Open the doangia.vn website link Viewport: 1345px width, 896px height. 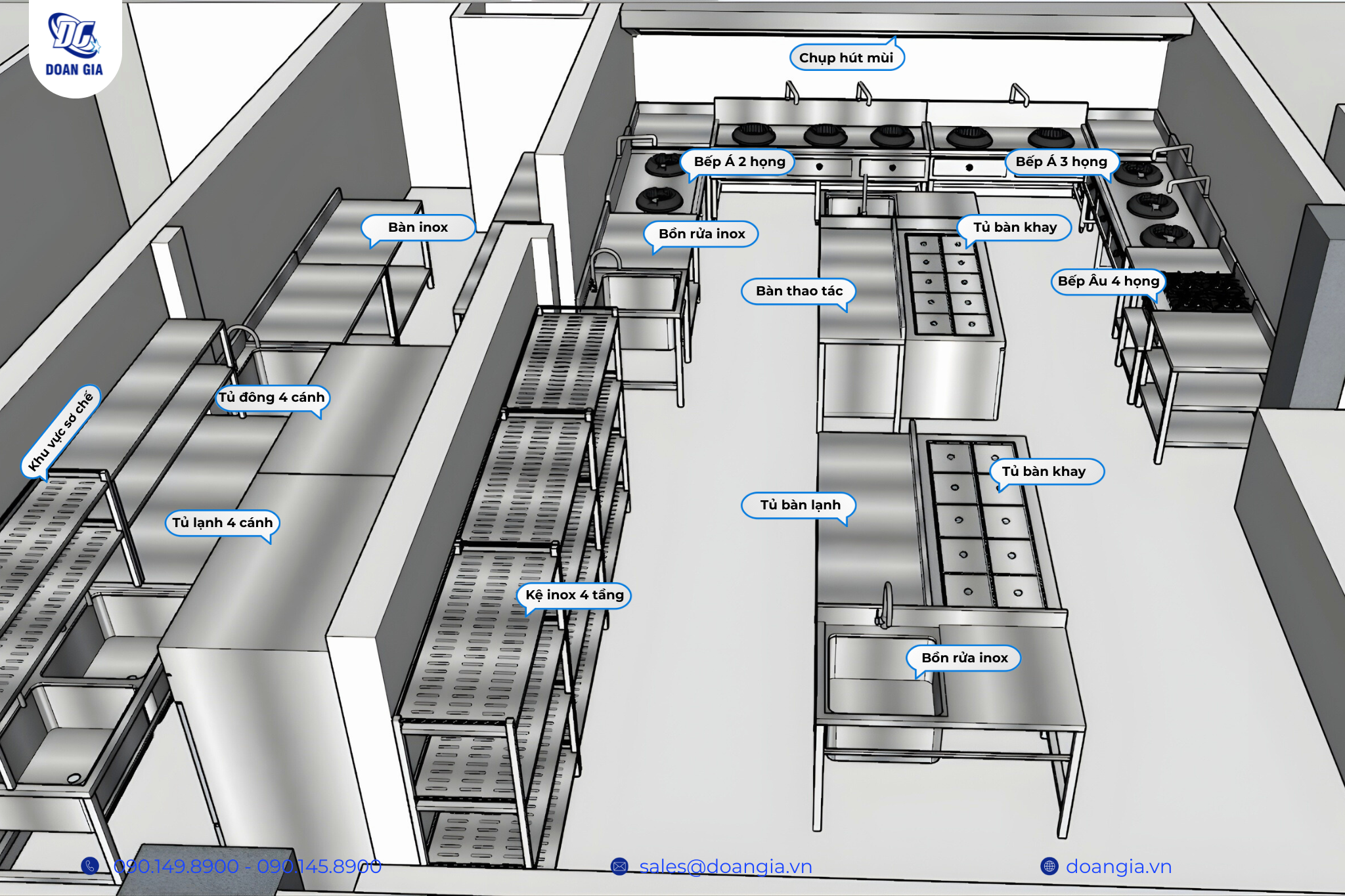(1118, 866)
